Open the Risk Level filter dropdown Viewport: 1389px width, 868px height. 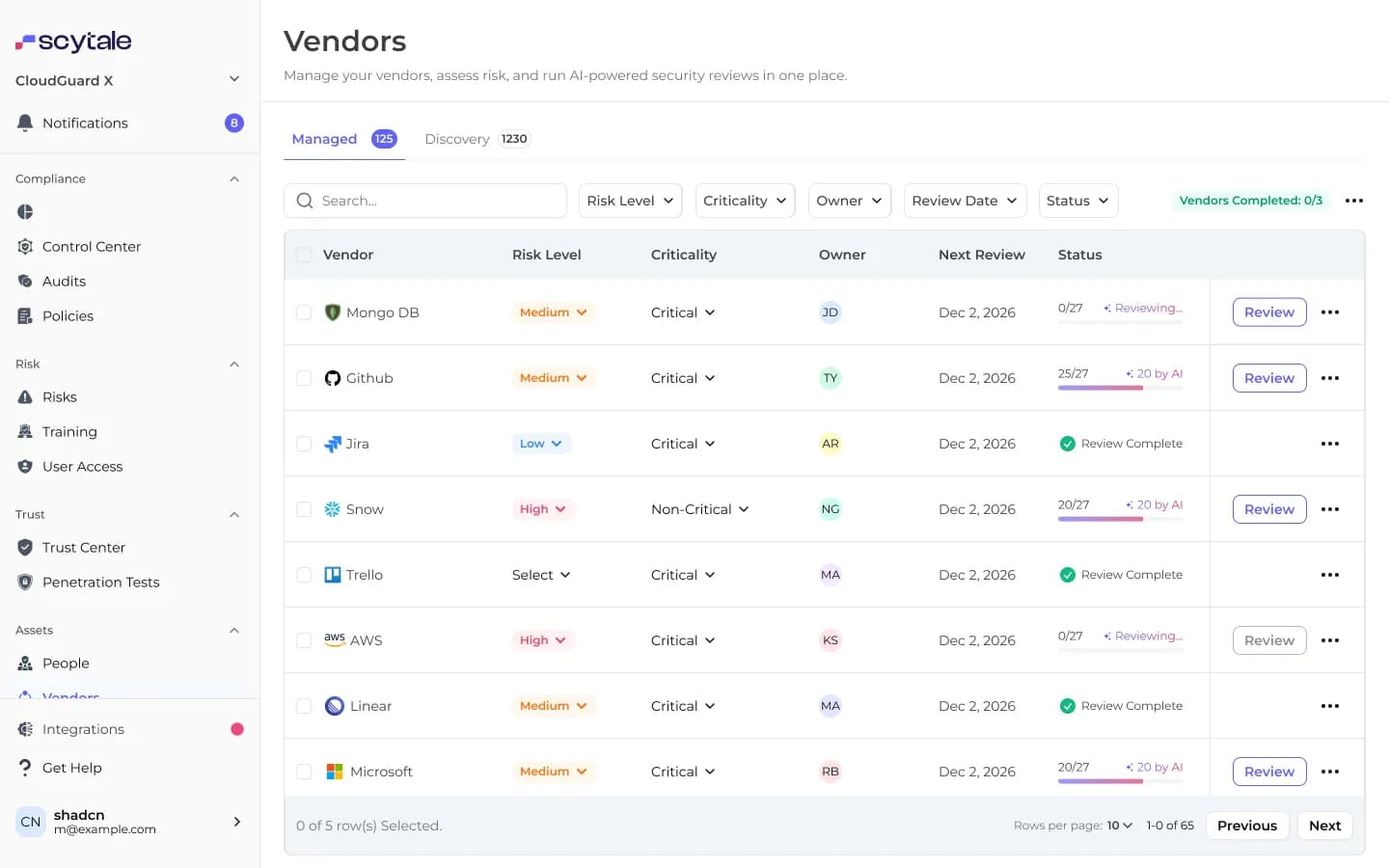(631, 201)
